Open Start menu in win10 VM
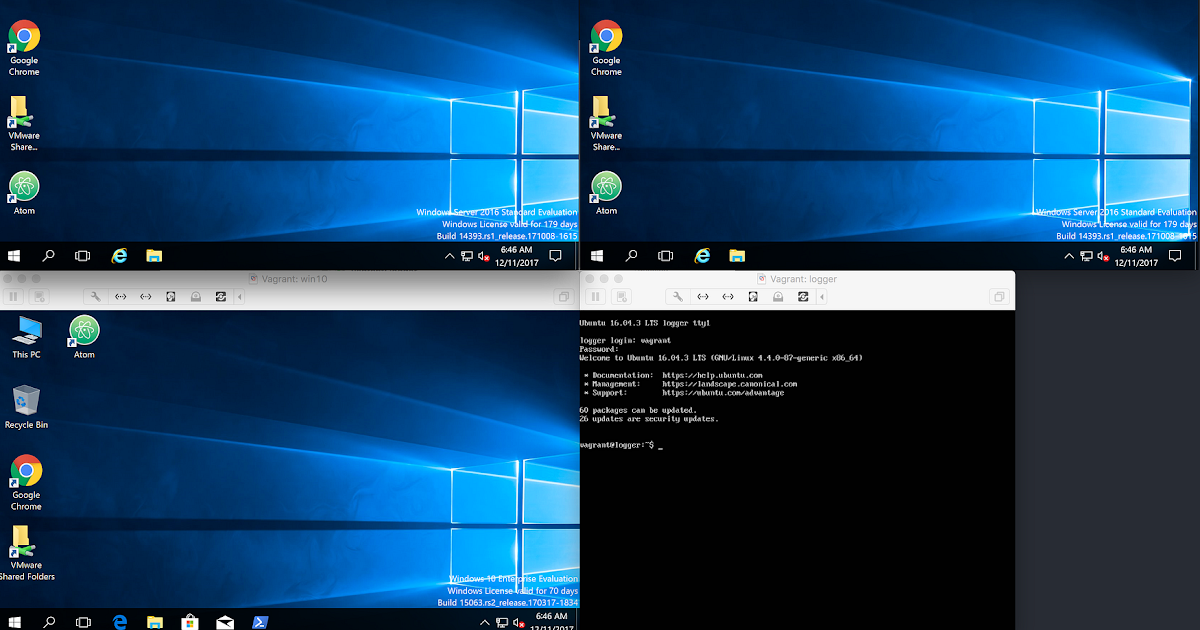 point(15,621)
